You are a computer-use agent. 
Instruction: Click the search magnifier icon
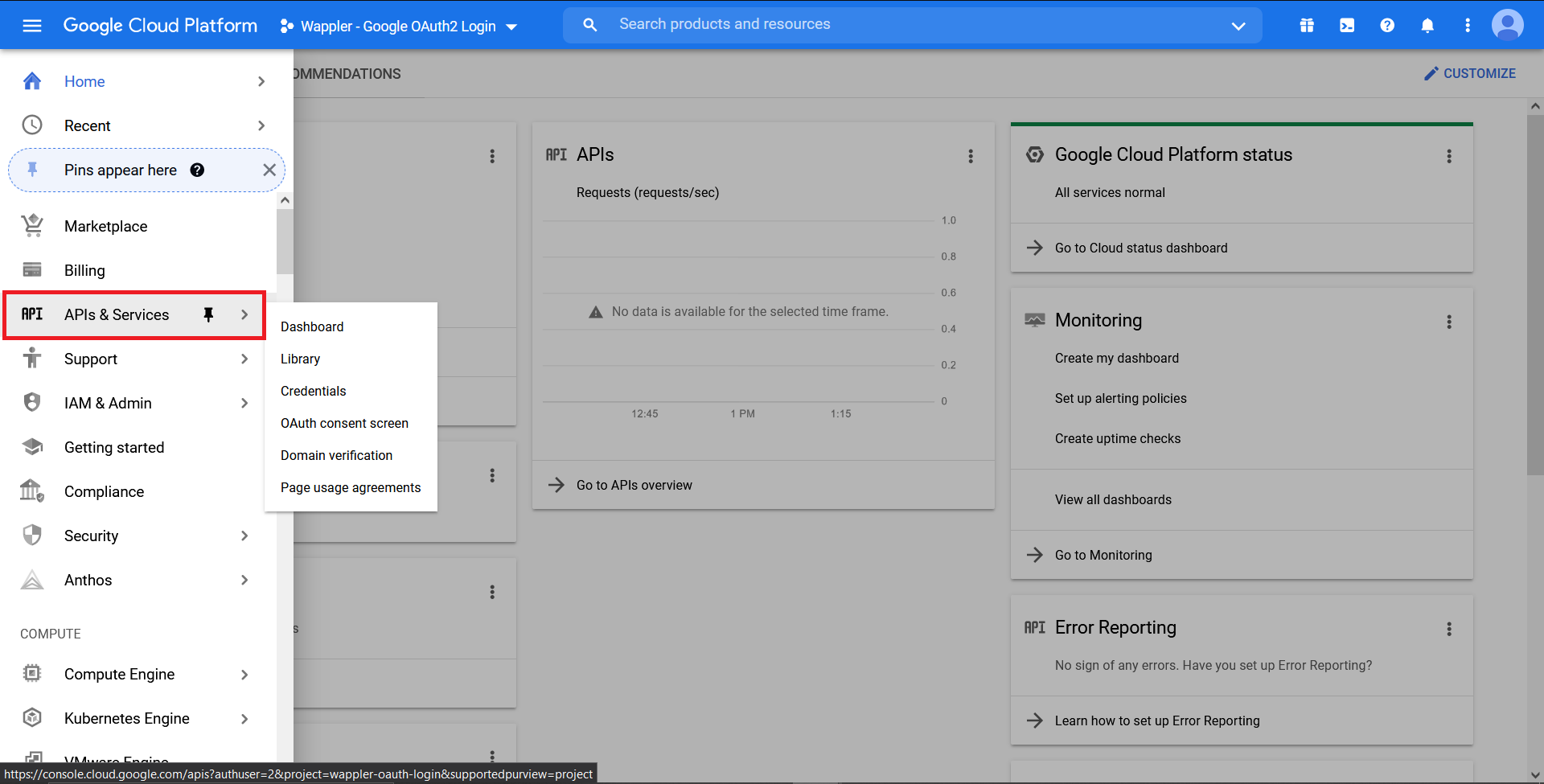tap(590, 25)
